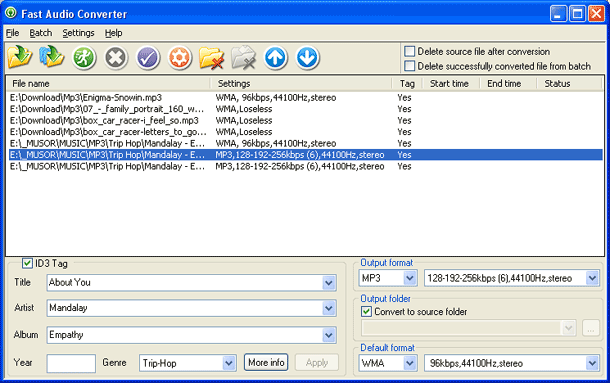
Task: Click the Status column header
Action: pos(569,83)
